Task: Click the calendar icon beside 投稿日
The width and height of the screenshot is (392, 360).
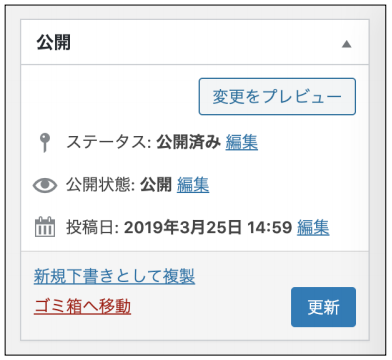Action: point(45,227)
